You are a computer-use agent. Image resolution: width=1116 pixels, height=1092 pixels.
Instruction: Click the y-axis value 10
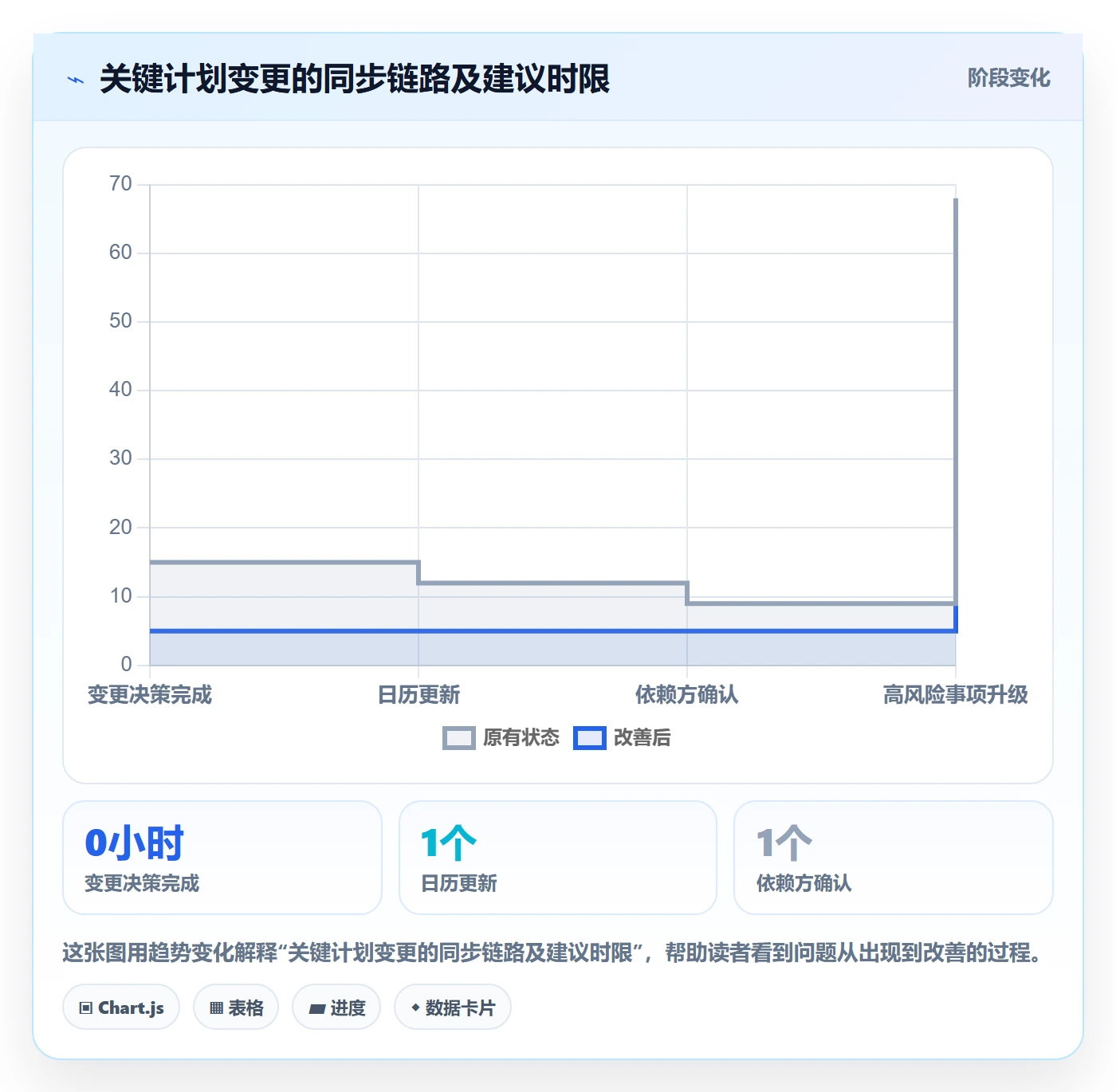click(120, 596)
